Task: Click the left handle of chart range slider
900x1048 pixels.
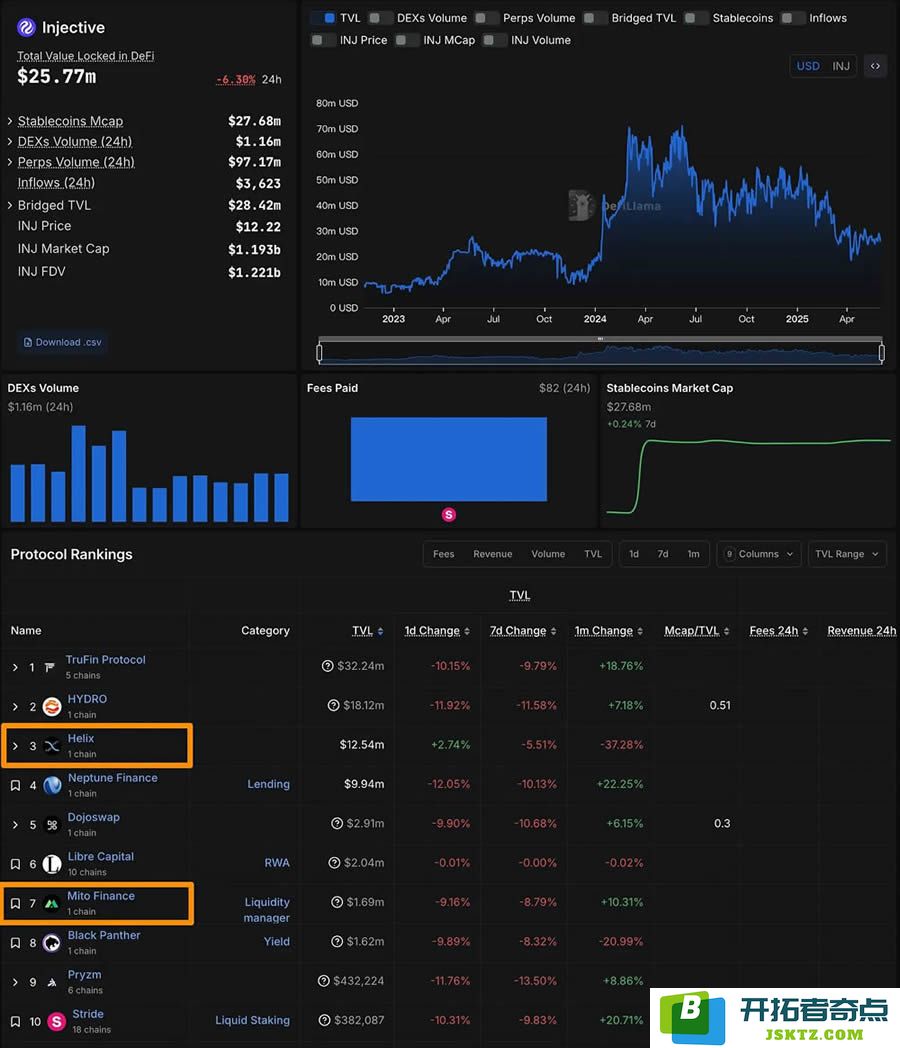Action: click(x=319, y=352)
